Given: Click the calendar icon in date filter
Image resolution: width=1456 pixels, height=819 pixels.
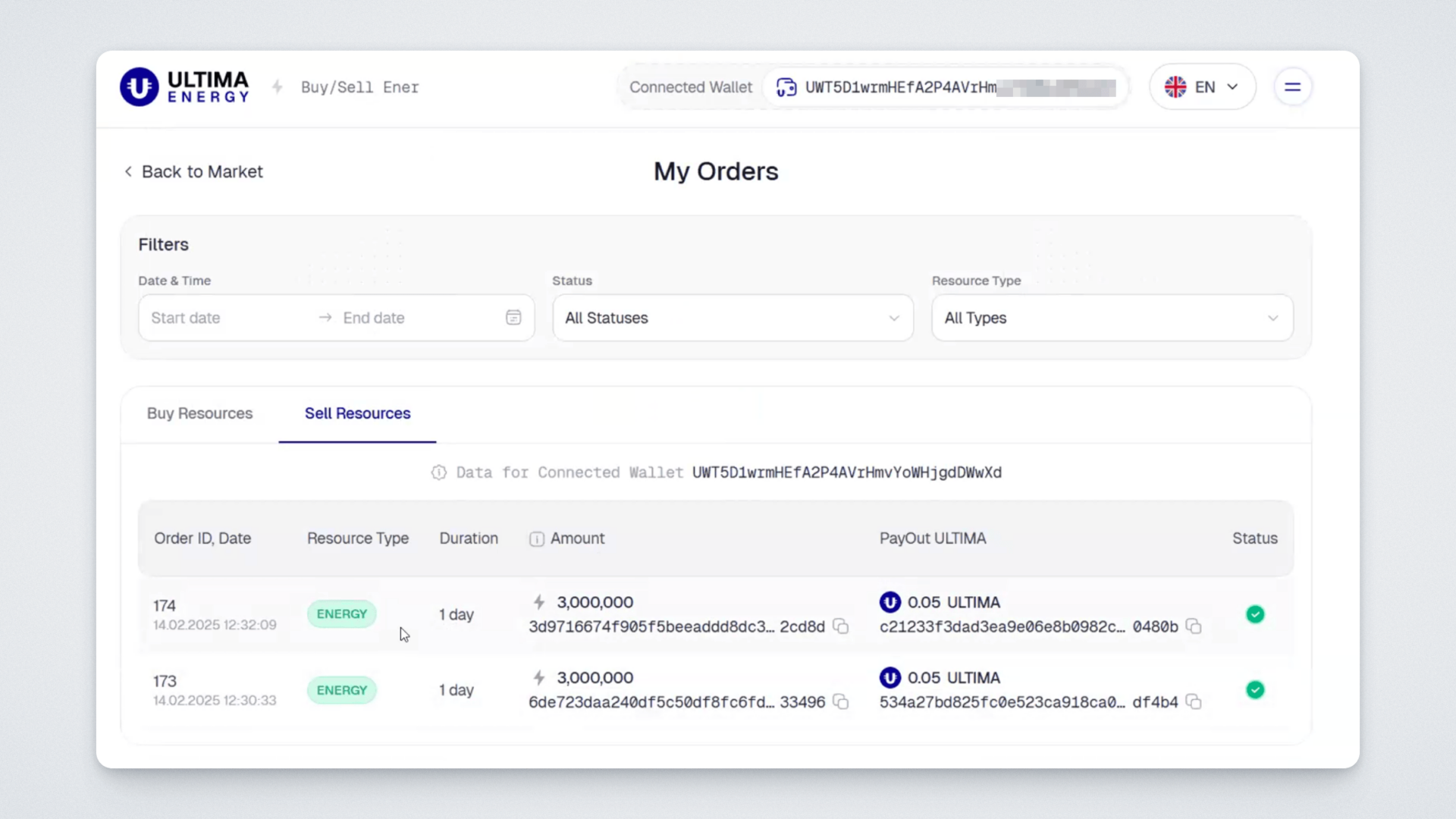Looking at the screenshot, I should coord(513,318).
